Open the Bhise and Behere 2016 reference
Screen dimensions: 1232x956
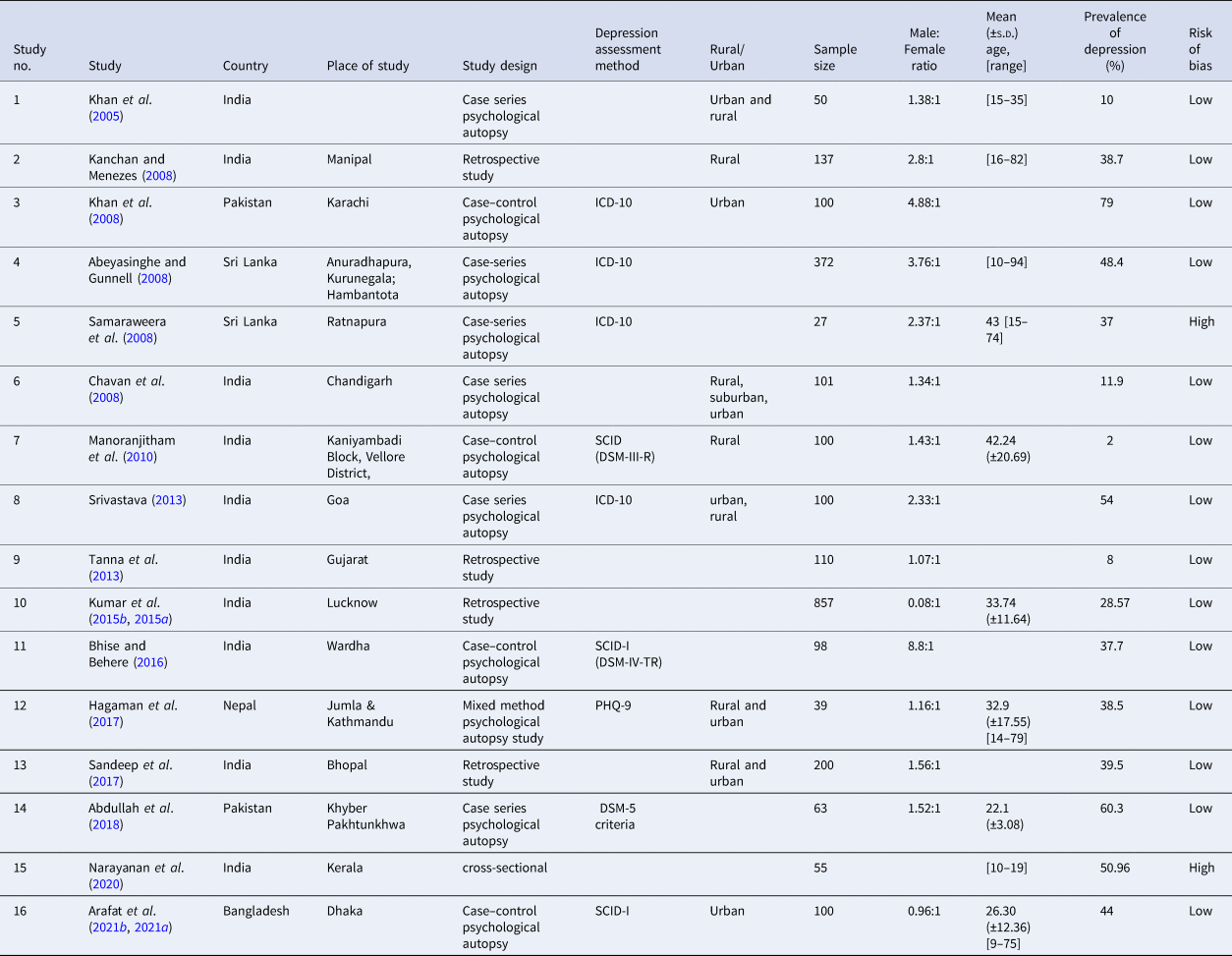(x=150, y=662)
